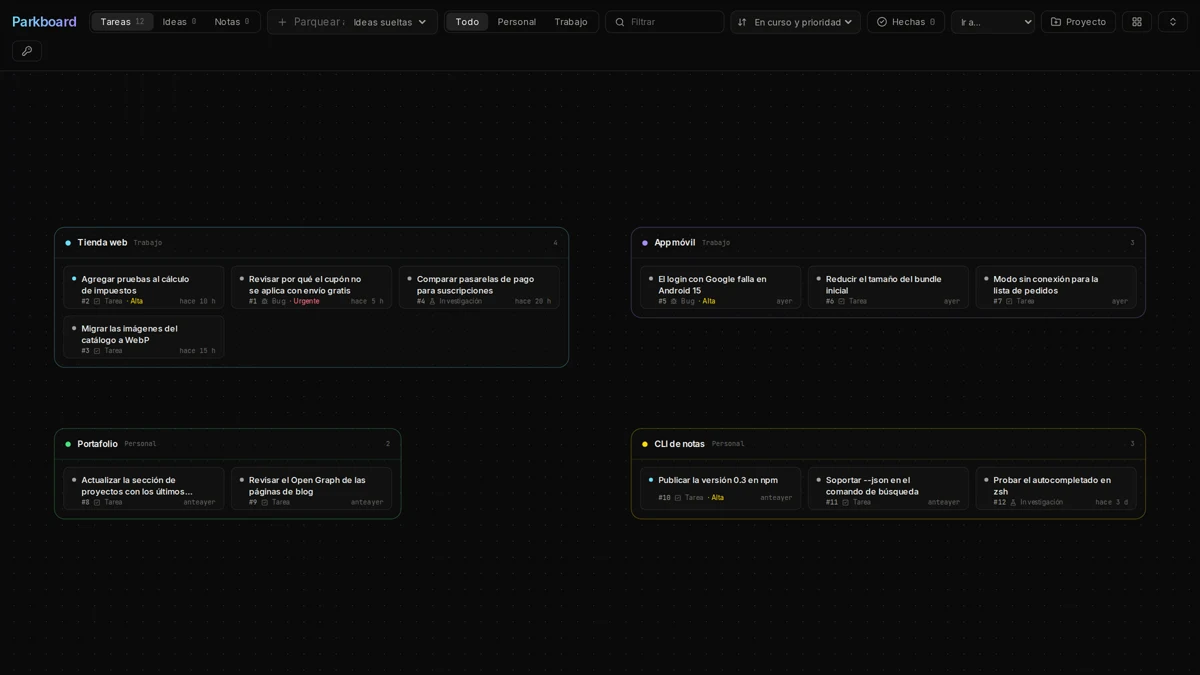
Task: Click the task type icon on card #6
Action: [841, 301]
